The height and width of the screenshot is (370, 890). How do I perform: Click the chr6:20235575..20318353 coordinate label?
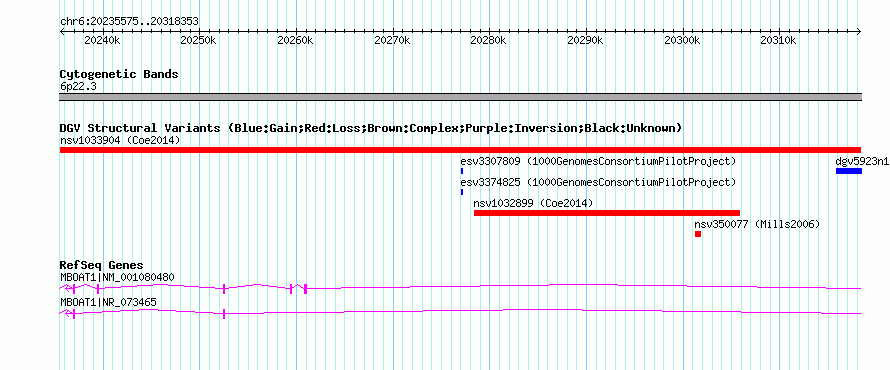[x=129, y=22]
